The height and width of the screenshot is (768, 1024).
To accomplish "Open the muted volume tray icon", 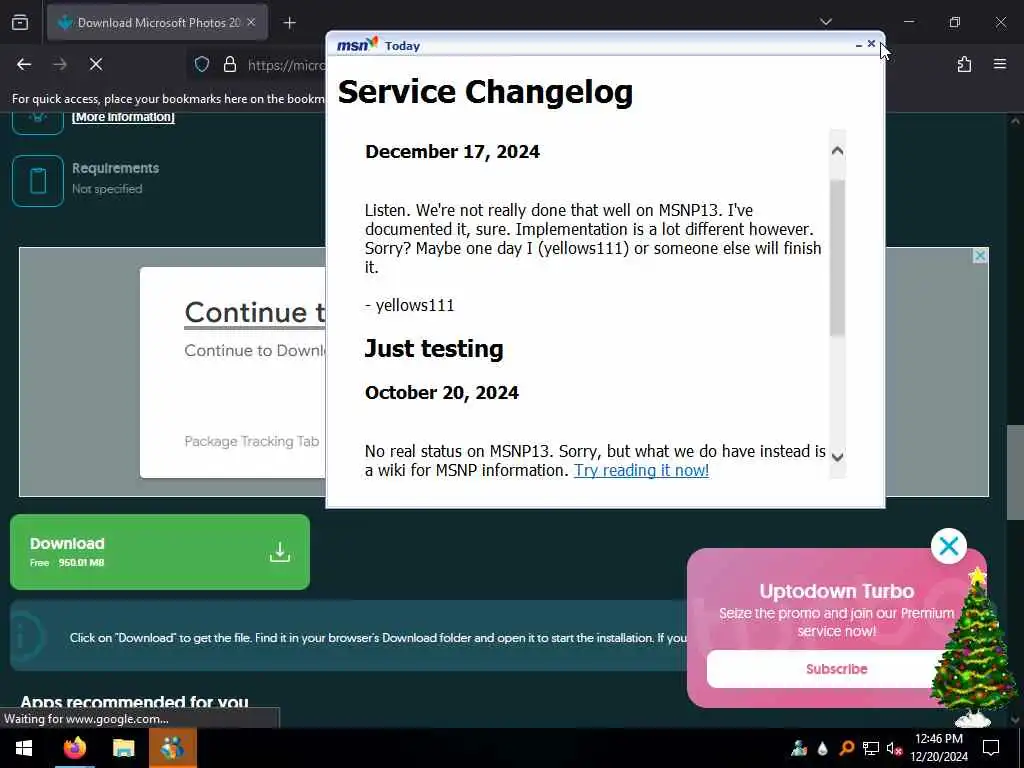I will coord(894,748).
